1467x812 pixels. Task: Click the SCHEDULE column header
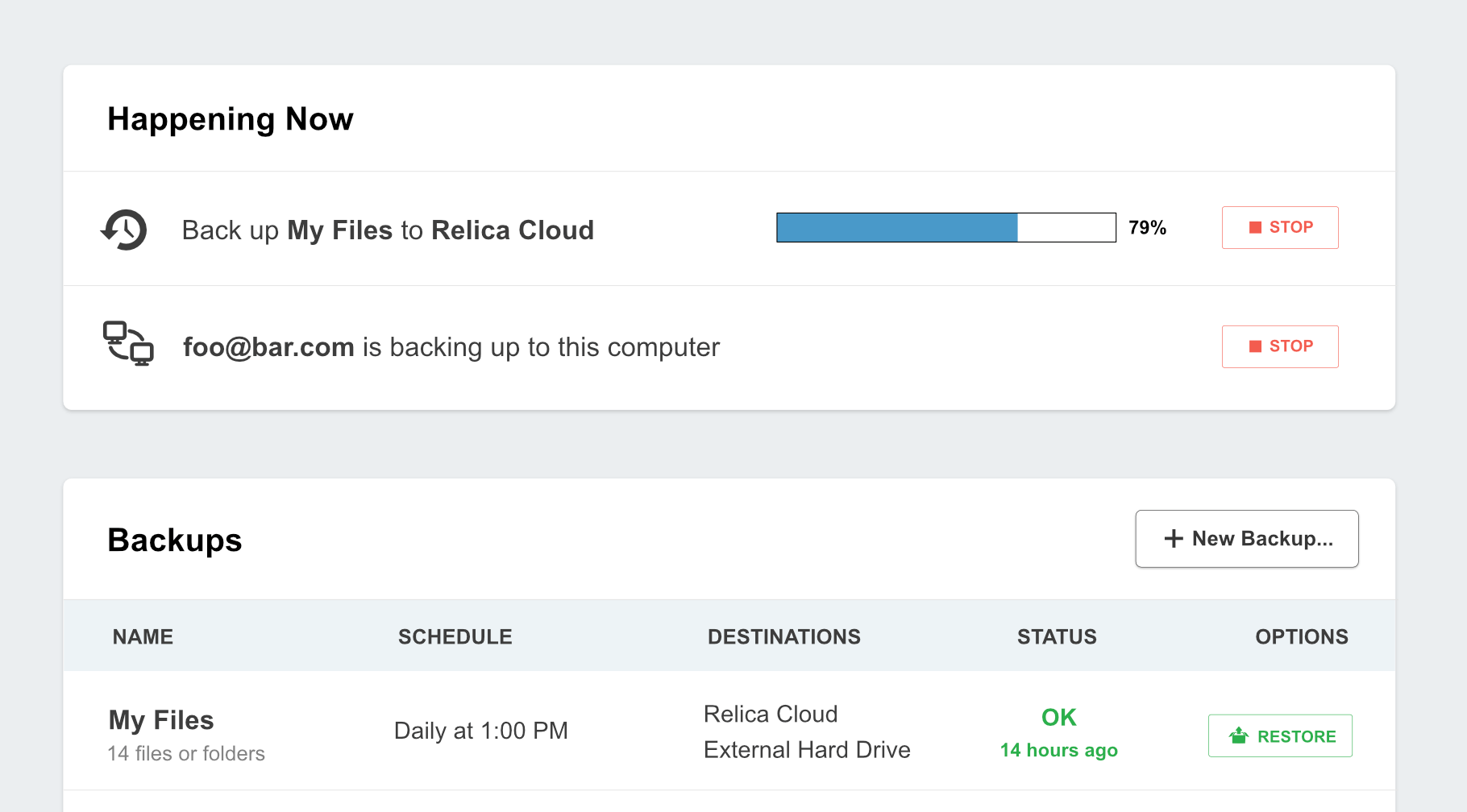(455, 636)
